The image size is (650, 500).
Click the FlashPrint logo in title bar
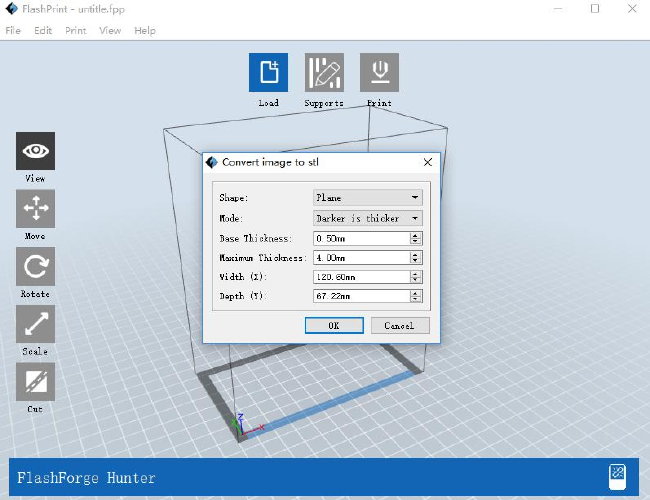[11, 9]
